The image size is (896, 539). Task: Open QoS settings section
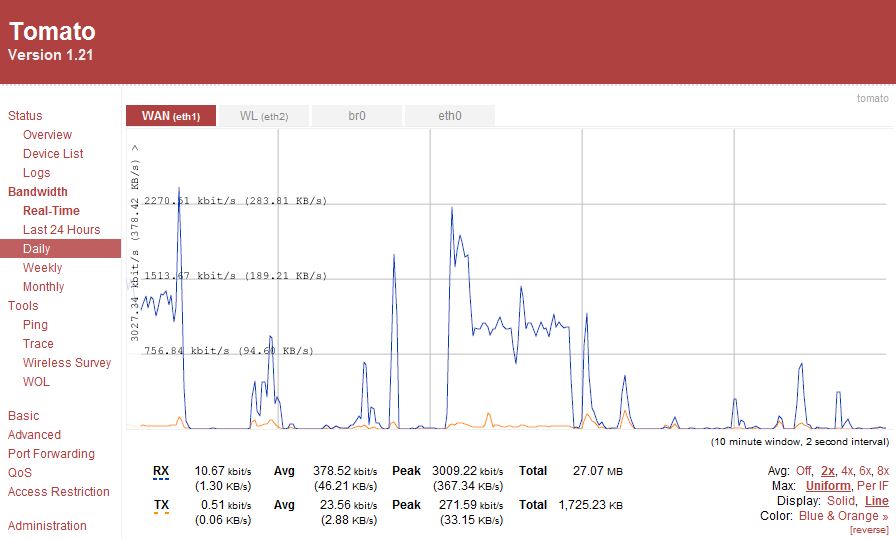(x=20, y=472)
